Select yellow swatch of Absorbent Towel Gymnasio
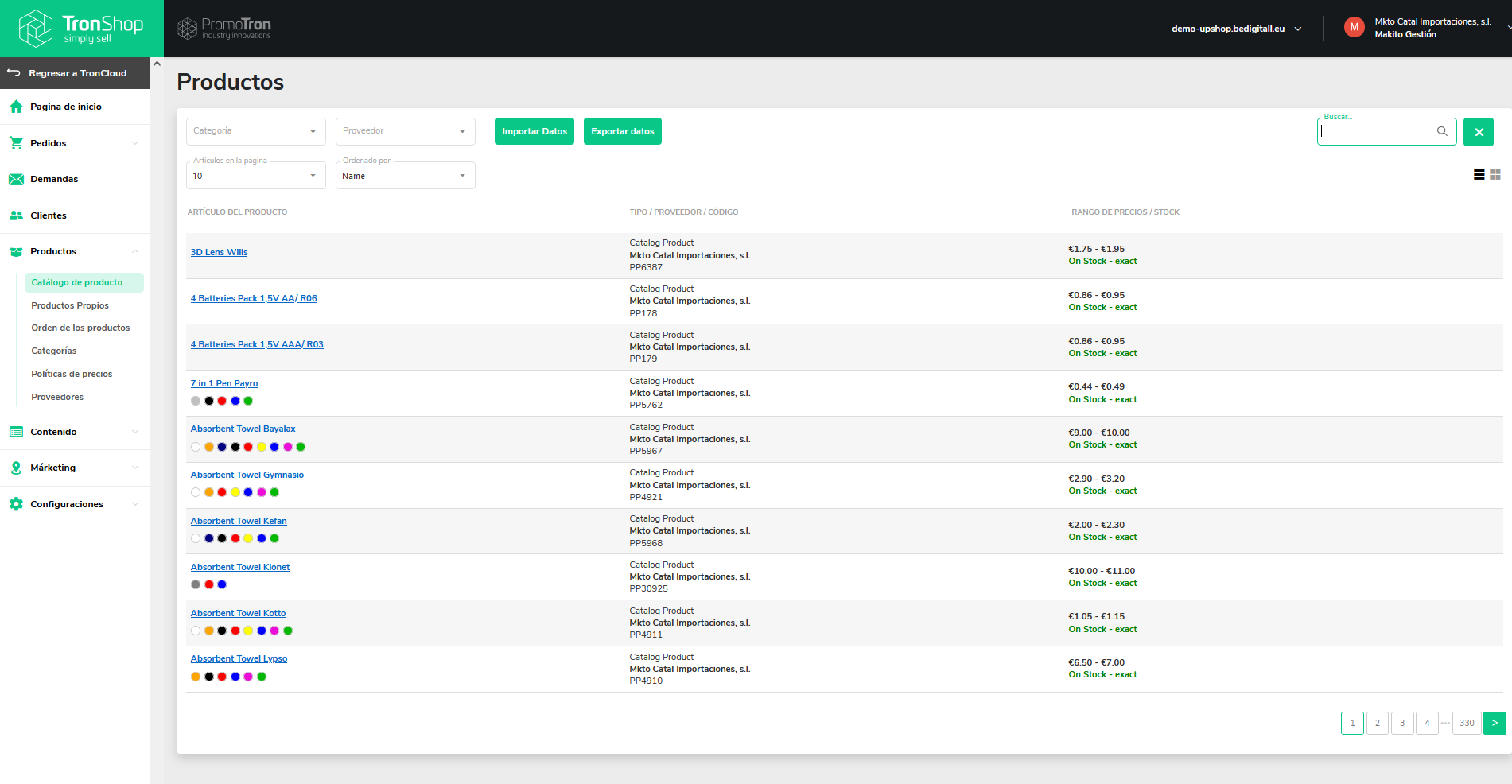The width and height of the screenshot is (1512, 784). pos(235,492)
